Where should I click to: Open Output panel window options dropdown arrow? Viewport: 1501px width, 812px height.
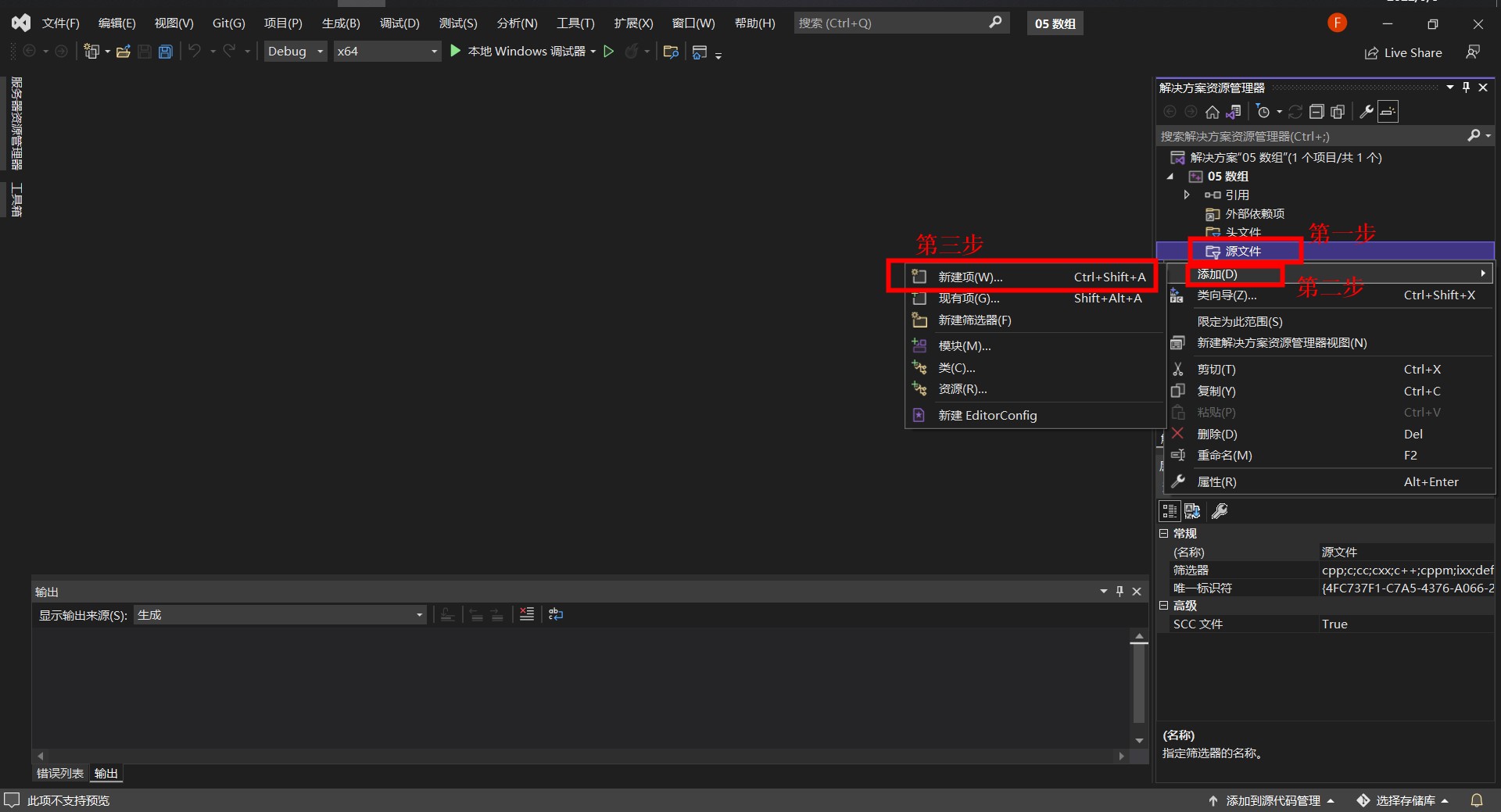click(1104, 592)
